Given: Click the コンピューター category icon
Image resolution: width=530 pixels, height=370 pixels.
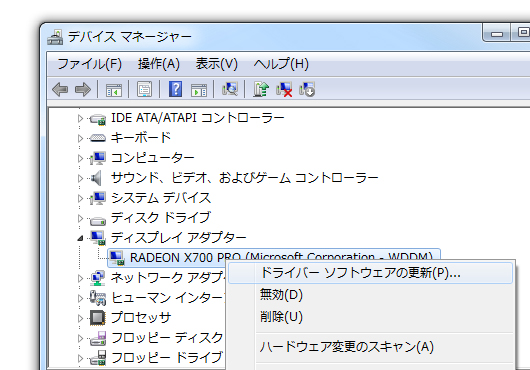Looking at the screenshot, I should point(98,158).
